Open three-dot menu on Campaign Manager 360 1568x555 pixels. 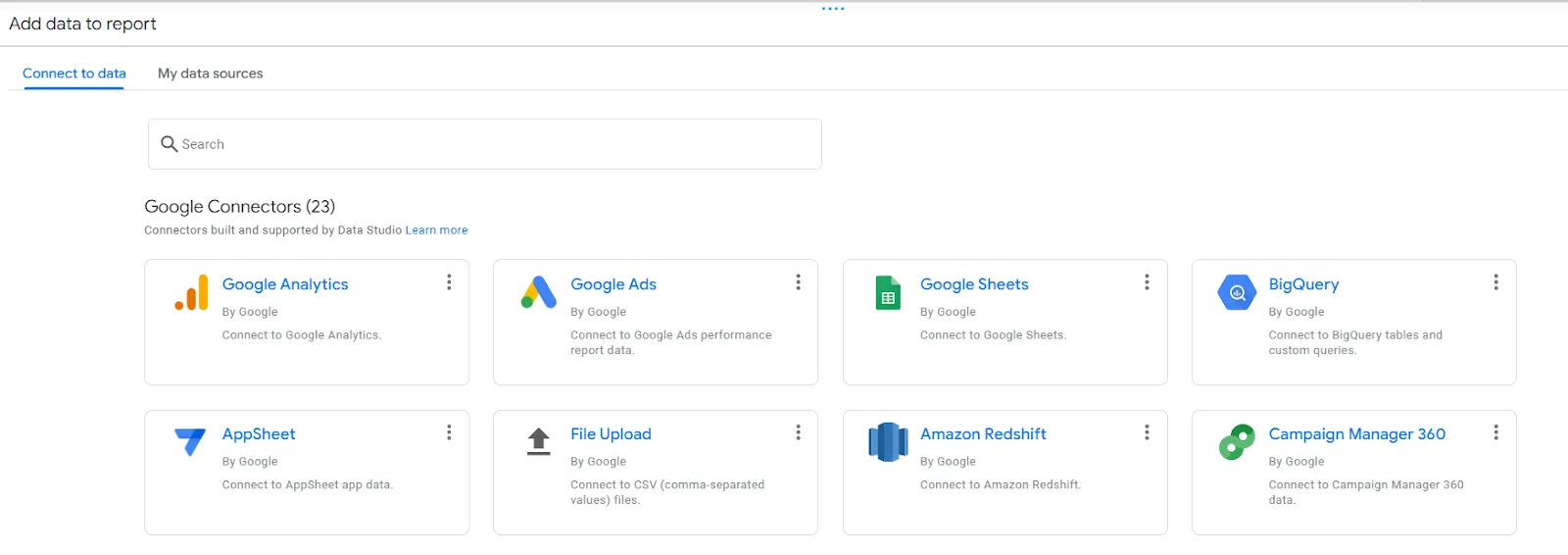tap(1495, 432)
